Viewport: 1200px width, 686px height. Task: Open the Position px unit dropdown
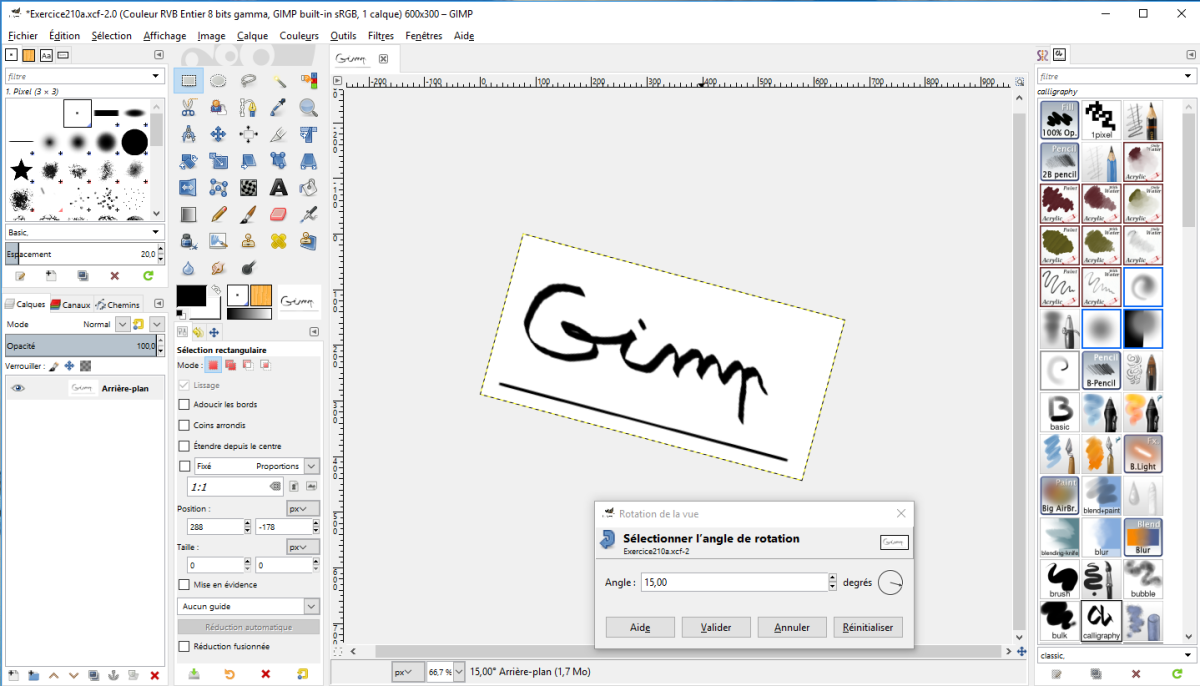303,508
